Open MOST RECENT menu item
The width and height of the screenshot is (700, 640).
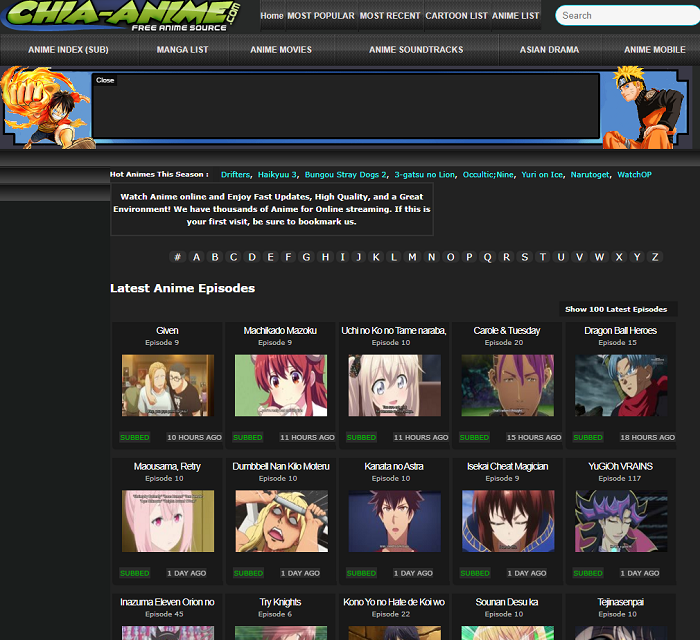[x=390, y=16]
